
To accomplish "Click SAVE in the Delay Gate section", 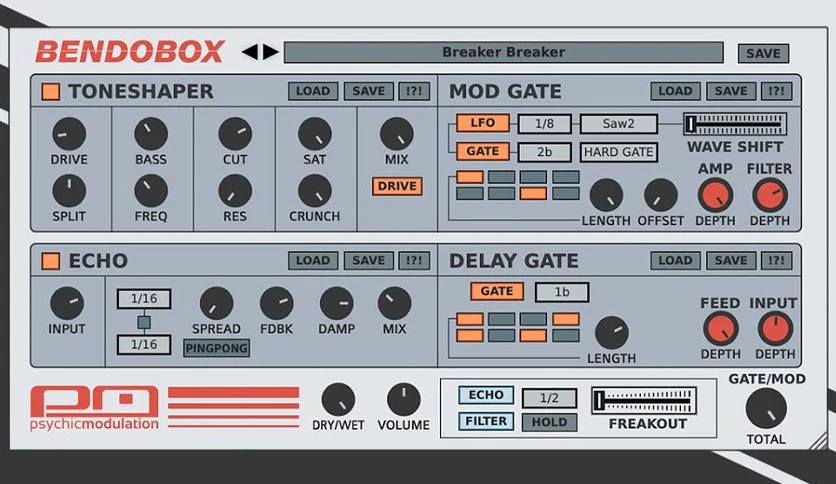I will (730, 261).
